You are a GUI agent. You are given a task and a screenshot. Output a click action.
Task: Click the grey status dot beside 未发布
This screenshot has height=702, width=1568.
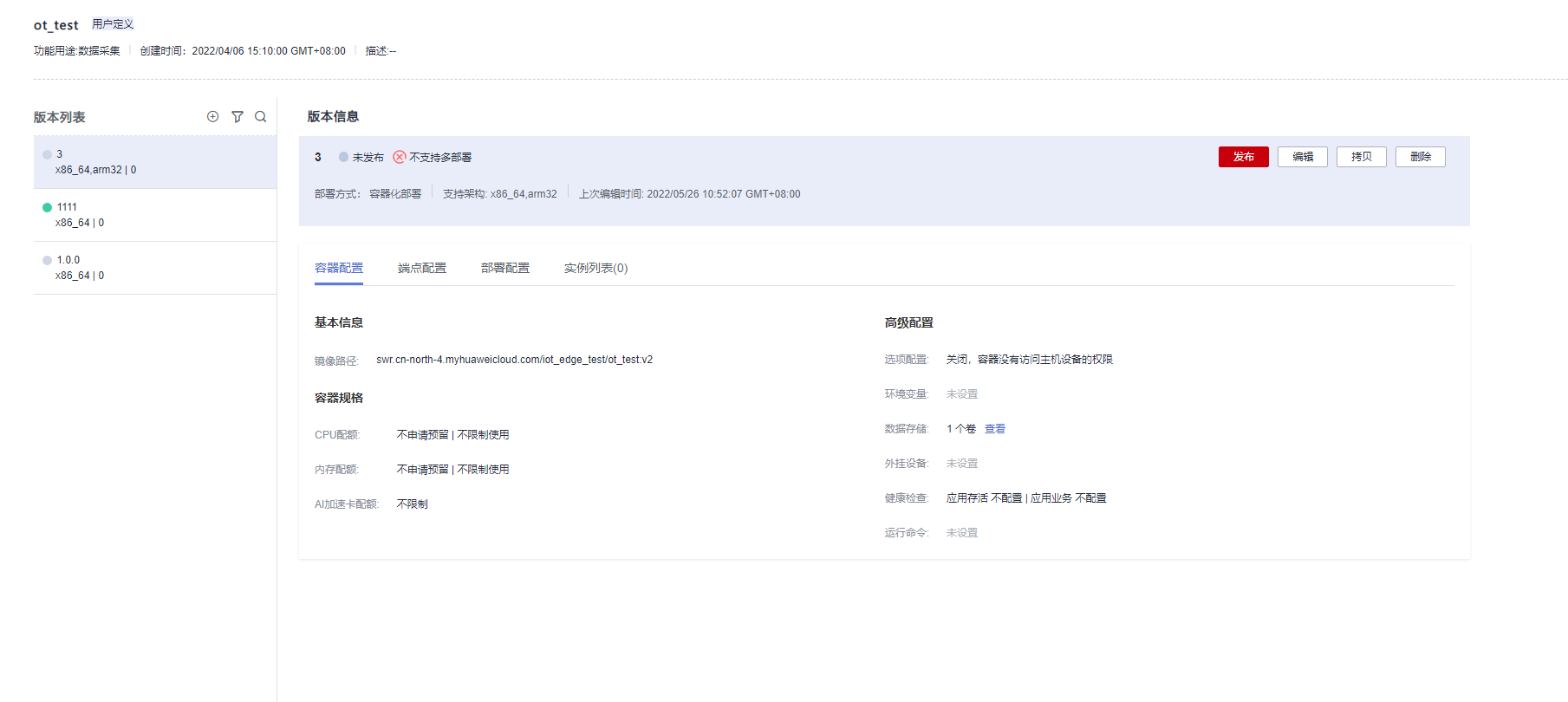click(x=344, y=157)
